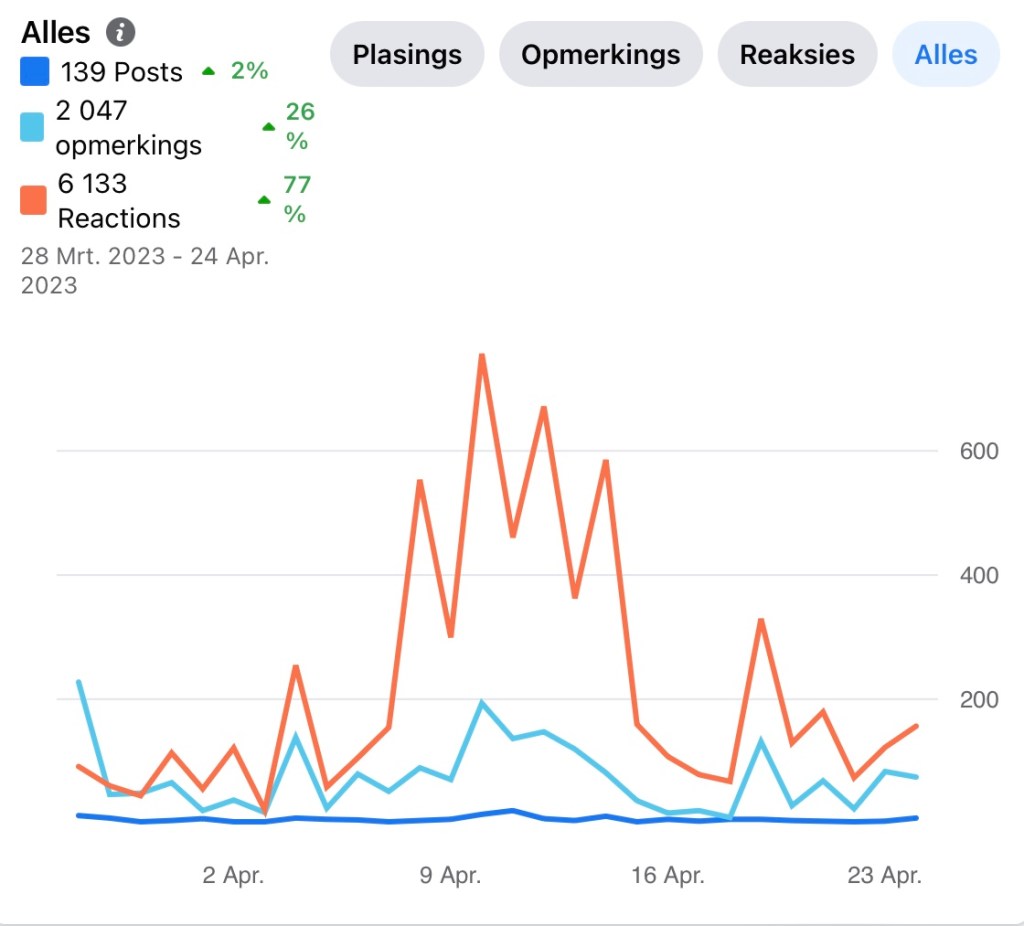
Task: Click the 2 Apr. date on the axis
Action: (x=233, y=876)
